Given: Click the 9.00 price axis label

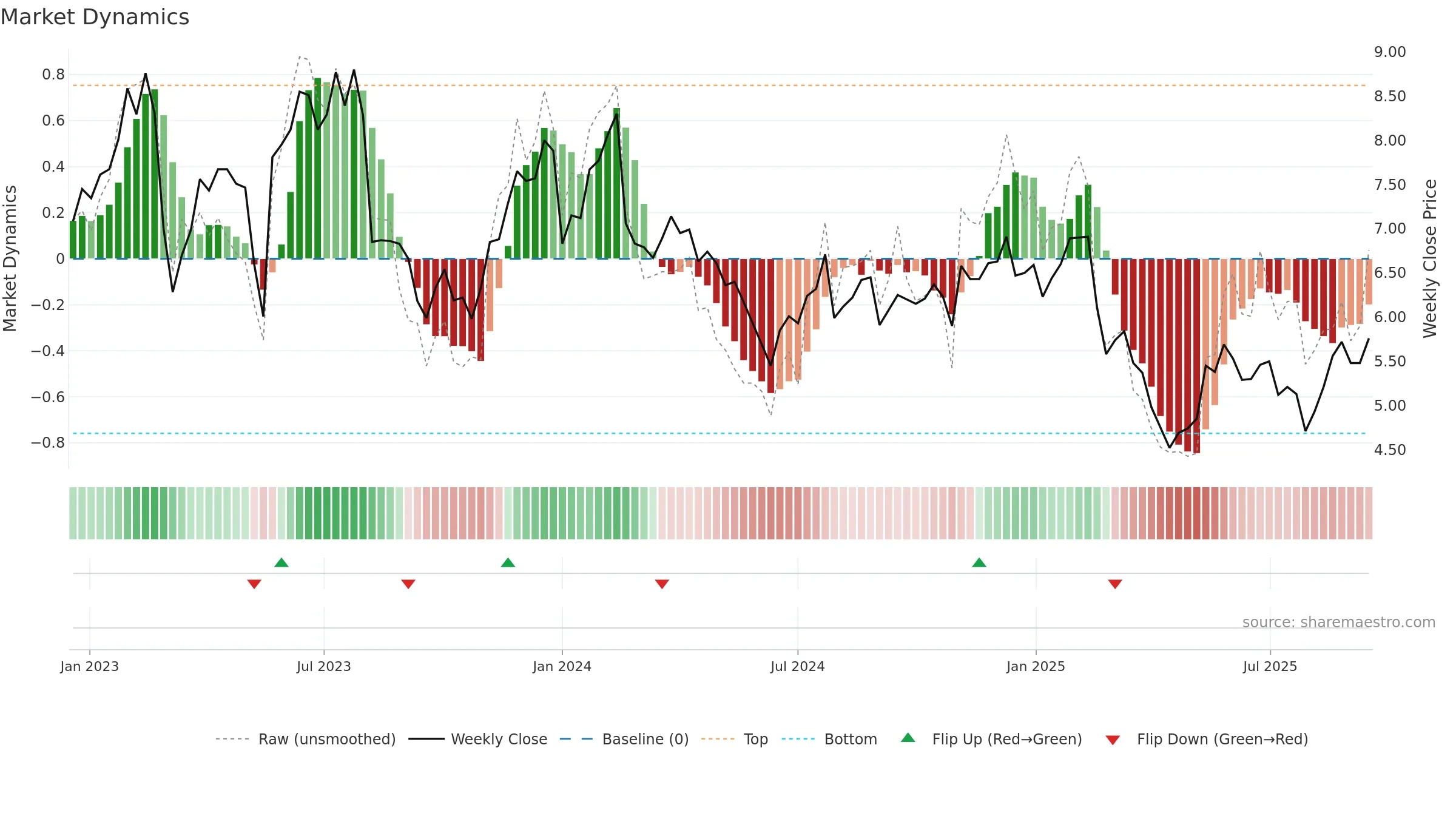Looking at the screenshot, I should click(1390, 52).
